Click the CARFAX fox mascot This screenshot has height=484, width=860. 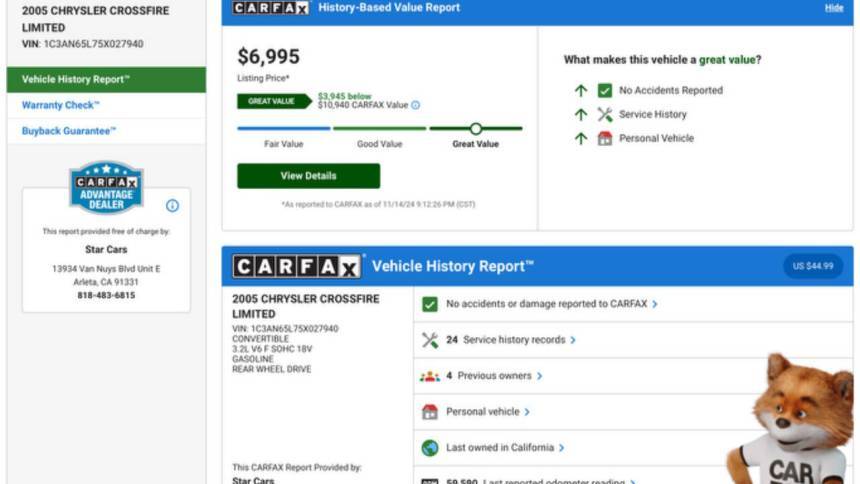click(x=791, y=420)
